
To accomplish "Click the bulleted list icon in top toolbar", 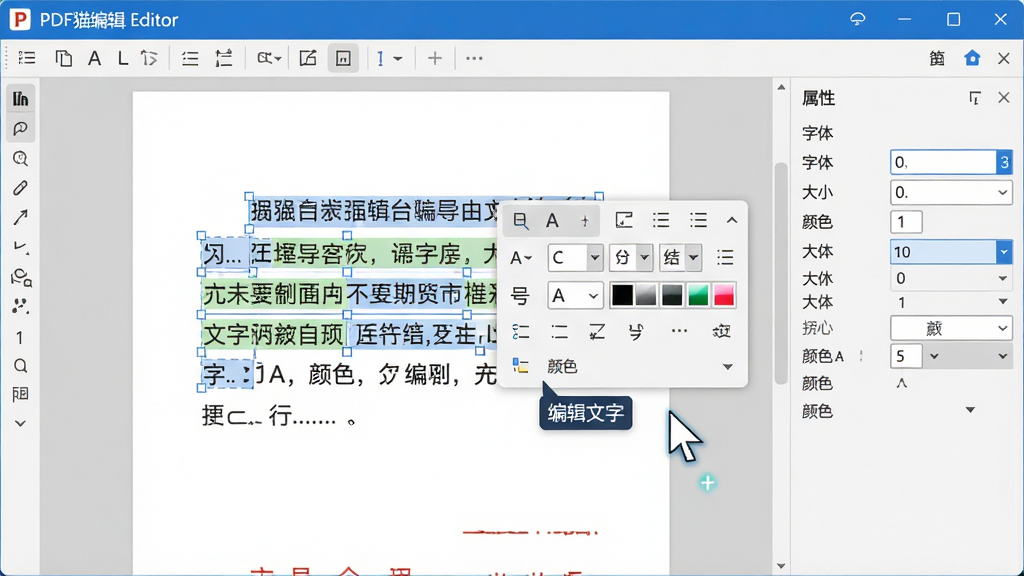I will coord(190,59).
